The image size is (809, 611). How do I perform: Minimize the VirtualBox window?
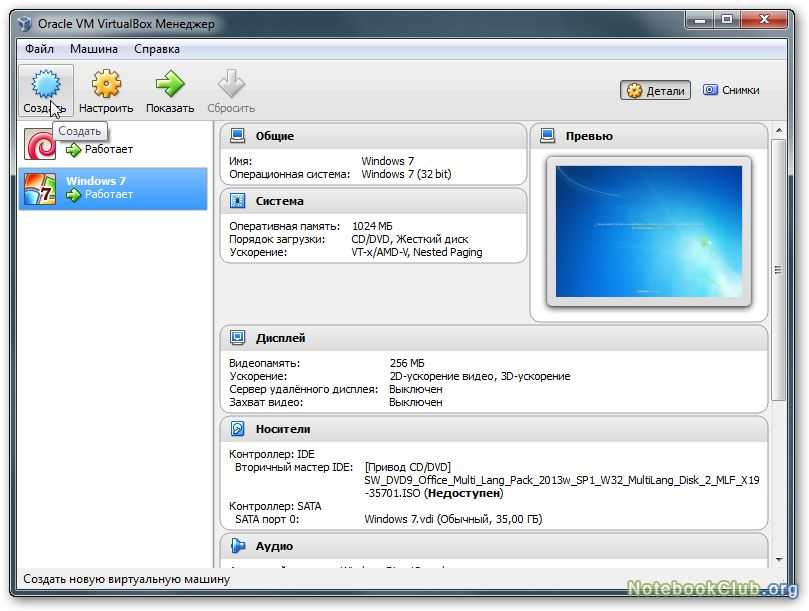click(700, 20)
